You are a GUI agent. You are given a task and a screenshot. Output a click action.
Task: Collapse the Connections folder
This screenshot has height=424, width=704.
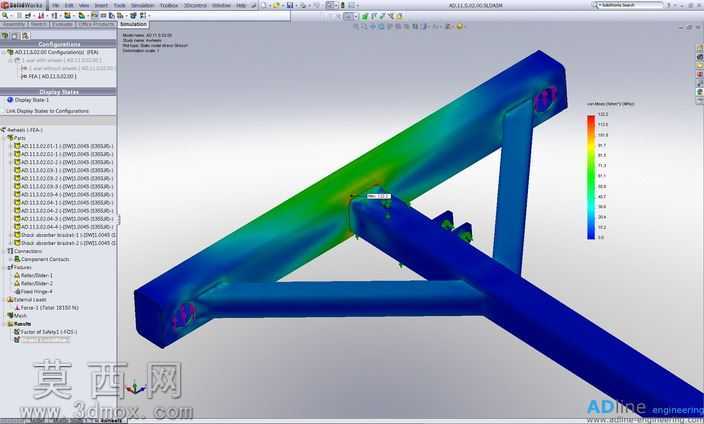coord(4,252)
